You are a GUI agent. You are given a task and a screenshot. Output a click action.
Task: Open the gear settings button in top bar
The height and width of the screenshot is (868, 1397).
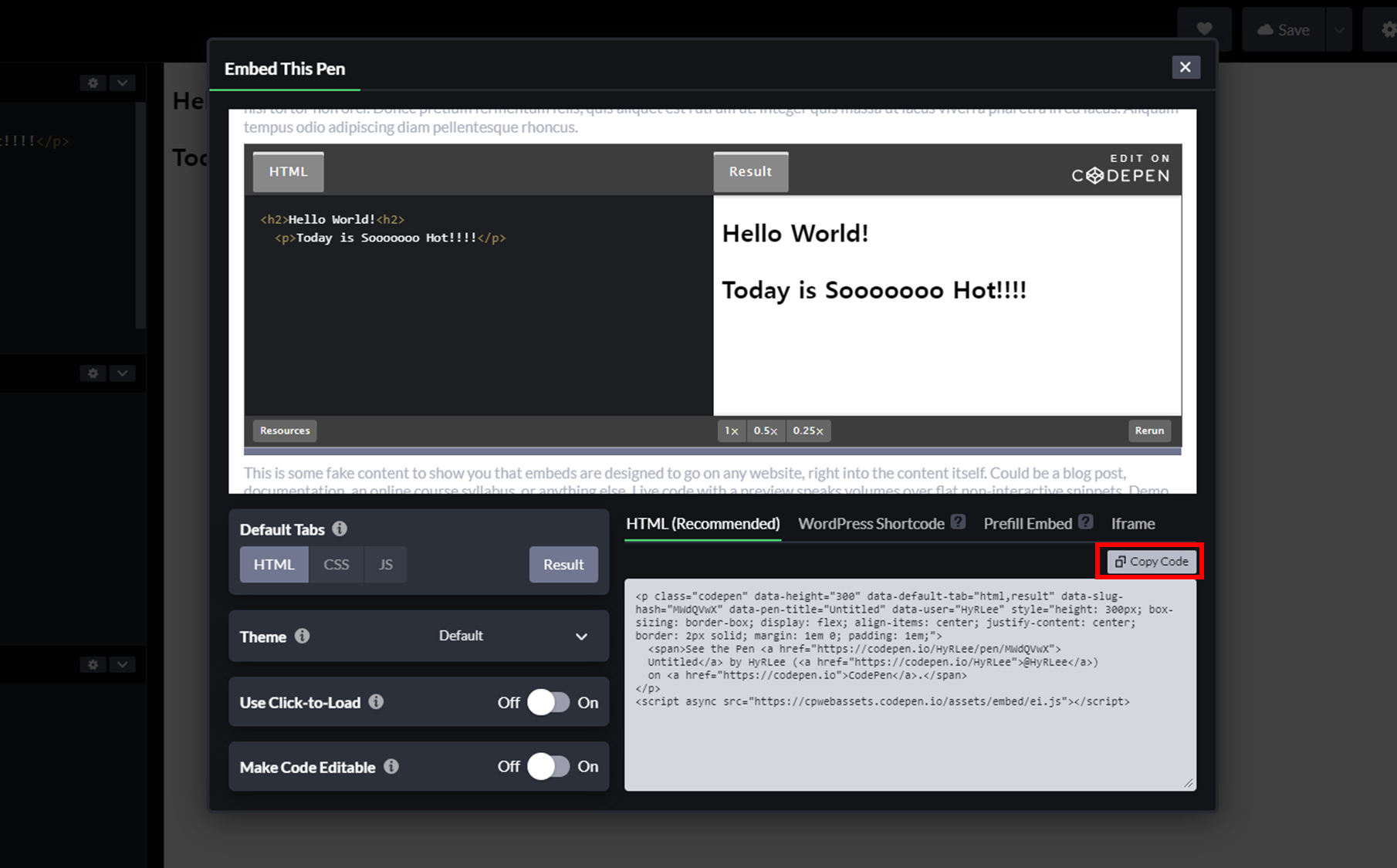coord(1388,29)
